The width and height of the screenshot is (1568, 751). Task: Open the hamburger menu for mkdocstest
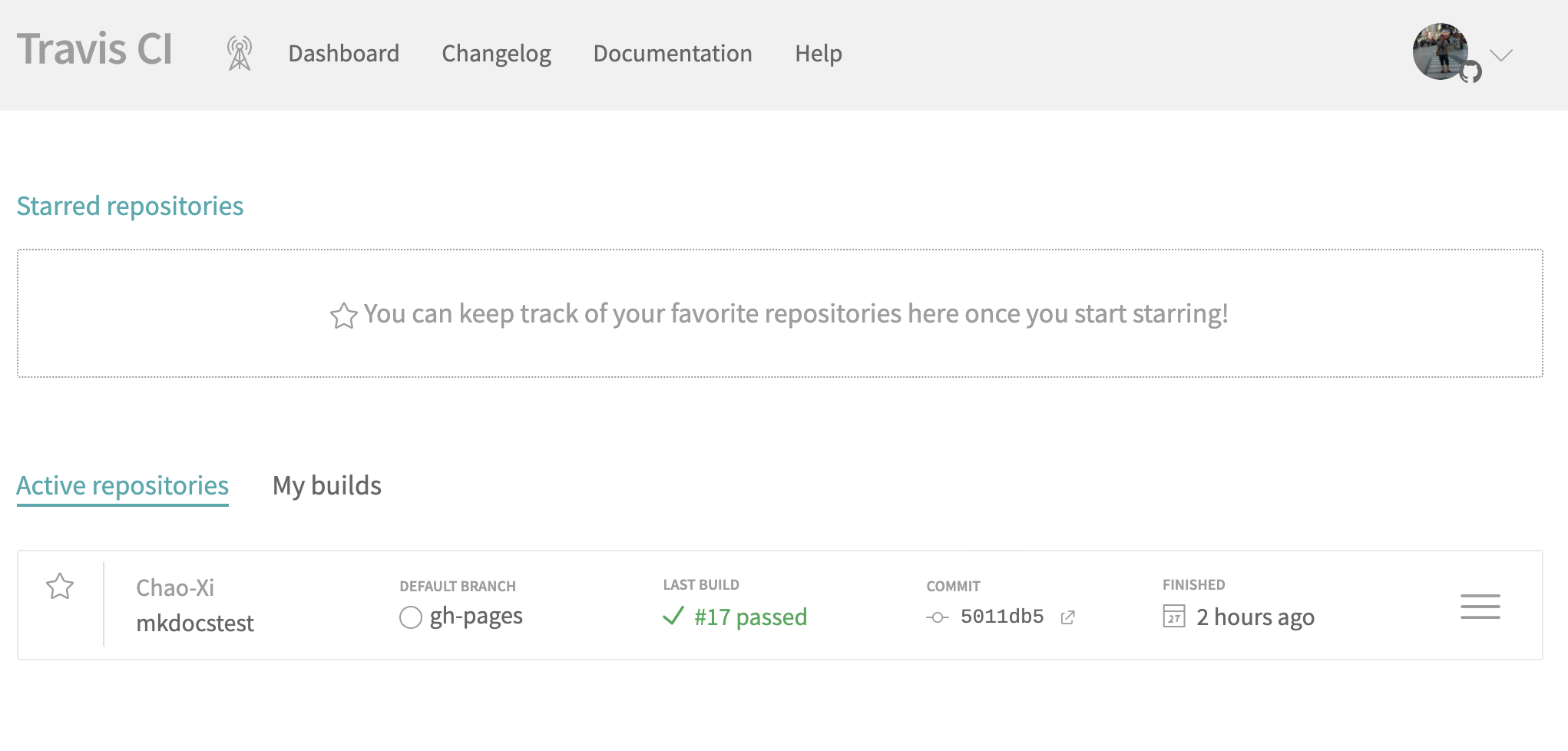(1480, 607)
